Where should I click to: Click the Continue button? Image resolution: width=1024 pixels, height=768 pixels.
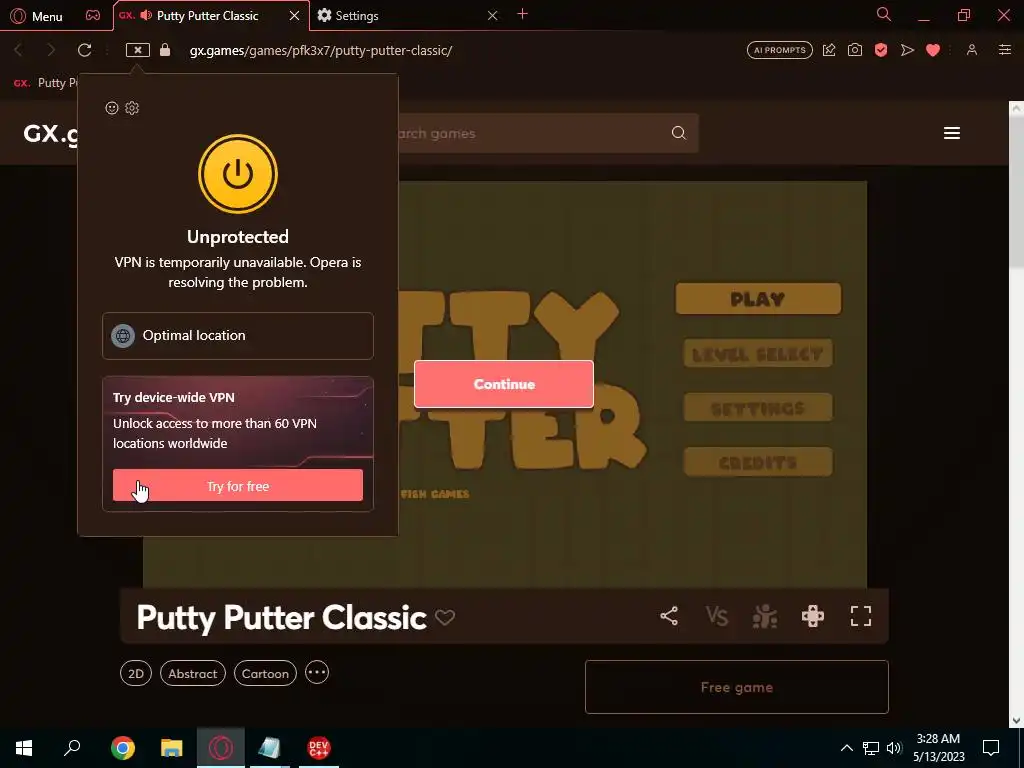pos(504,384)
